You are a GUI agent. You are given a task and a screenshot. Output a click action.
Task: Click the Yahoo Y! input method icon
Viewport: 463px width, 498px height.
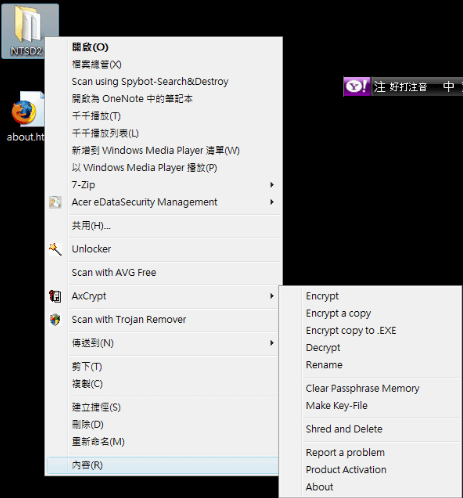(357, 87)
